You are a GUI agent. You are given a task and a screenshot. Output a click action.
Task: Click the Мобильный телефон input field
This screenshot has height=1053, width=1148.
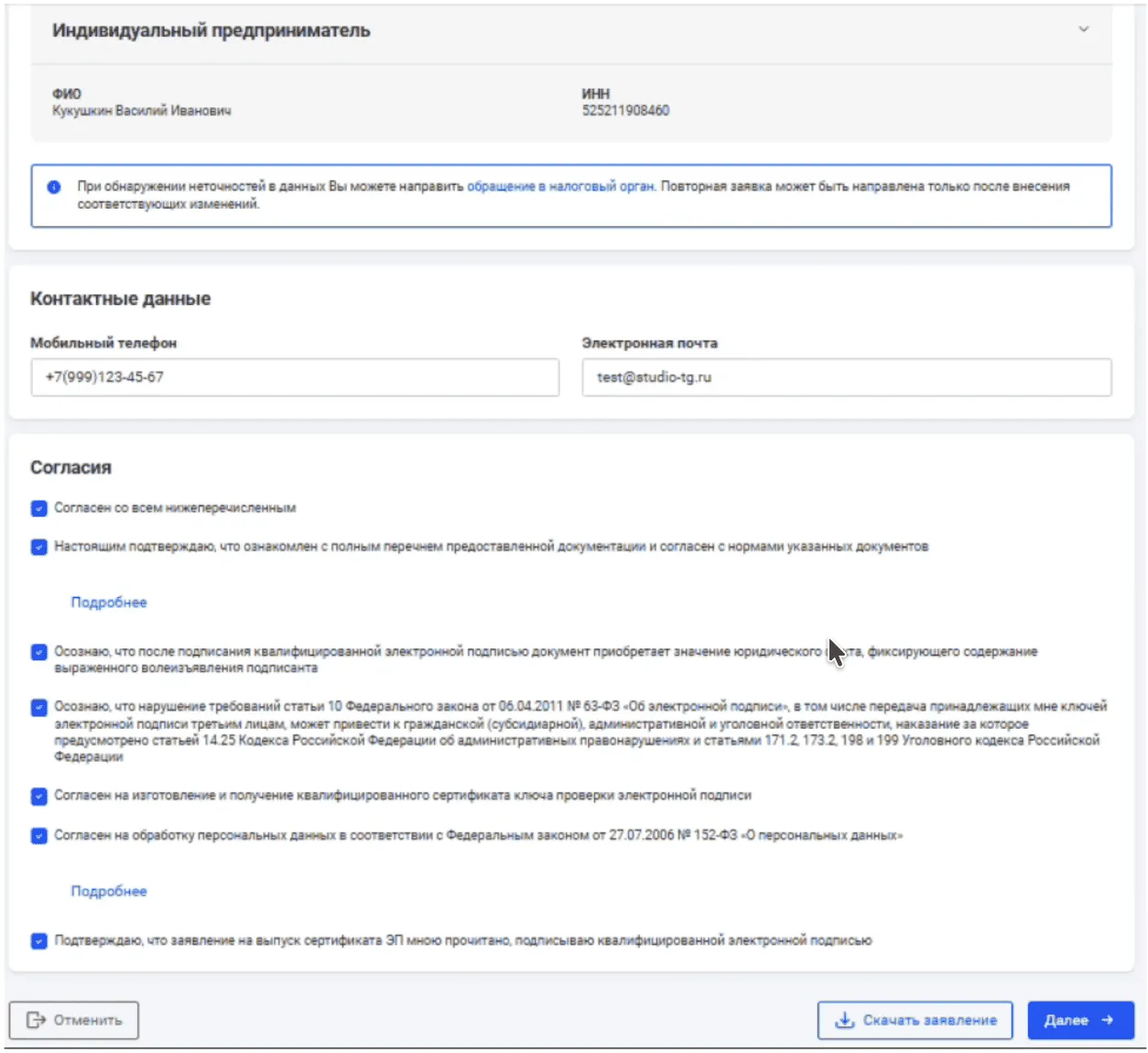(295, 377)
